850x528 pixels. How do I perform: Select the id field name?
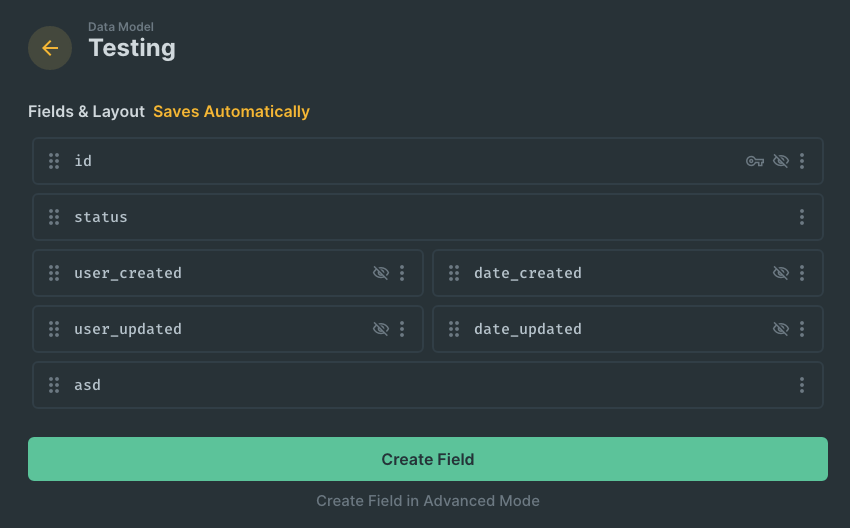coord(83,161)
